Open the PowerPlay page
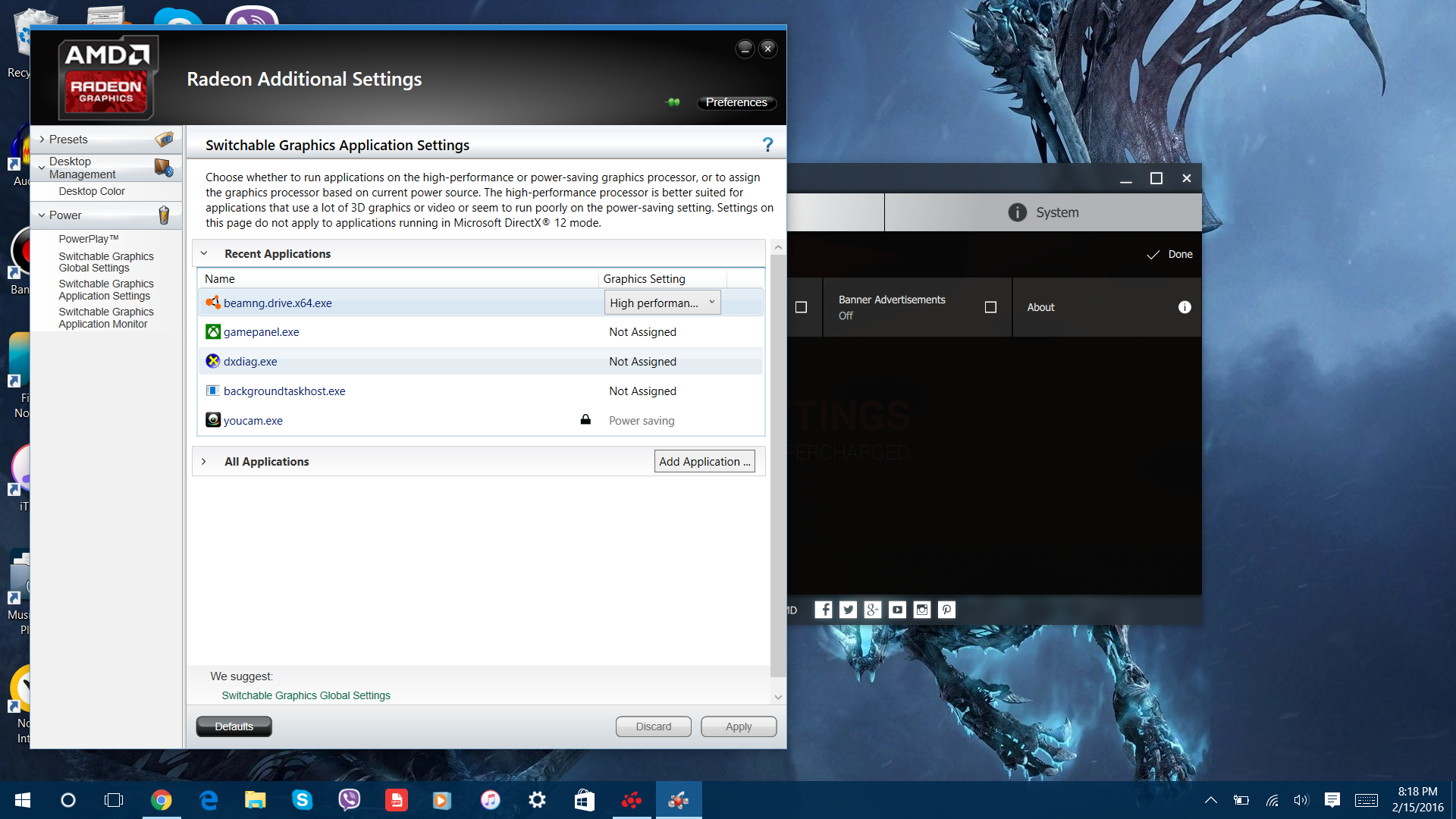This screenshot has width=1456, height=819. pos(89,239)
